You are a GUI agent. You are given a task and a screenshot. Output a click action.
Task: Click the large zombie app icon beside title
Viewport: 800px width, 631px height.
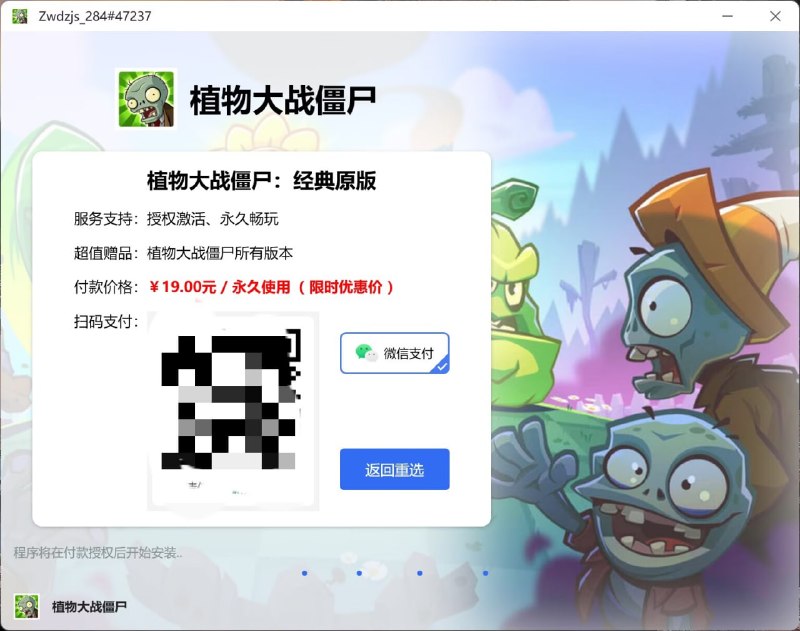coord(146,99)
